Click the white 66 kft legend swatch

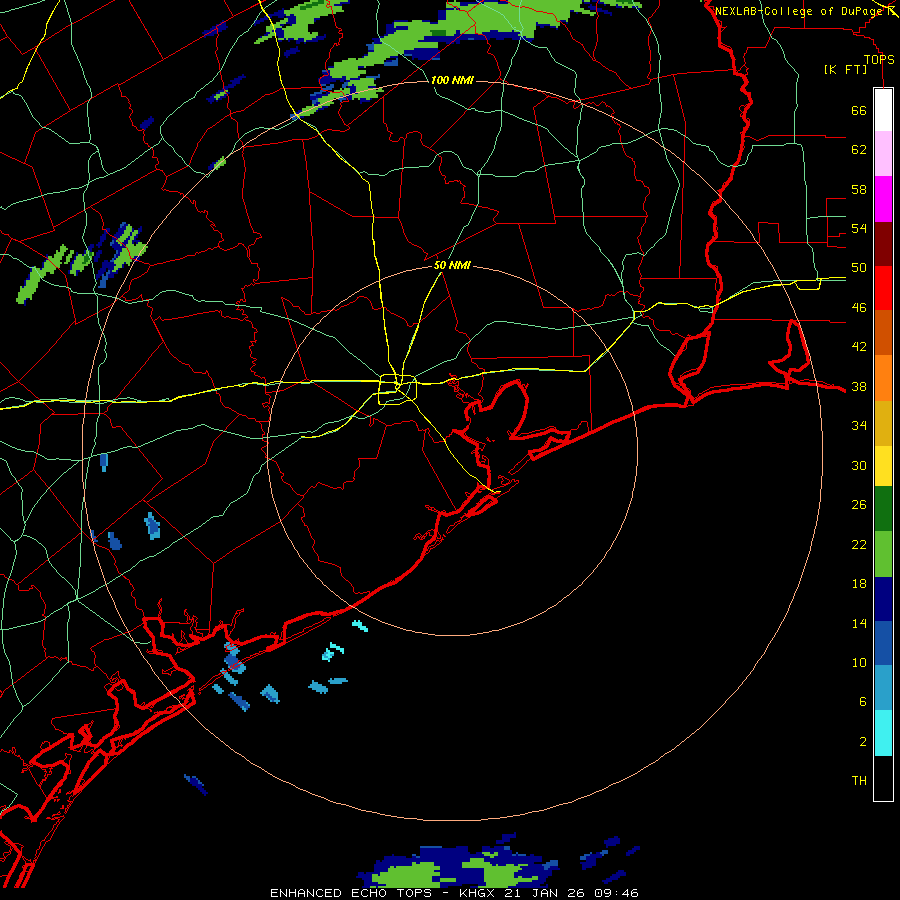coord(883,110)
